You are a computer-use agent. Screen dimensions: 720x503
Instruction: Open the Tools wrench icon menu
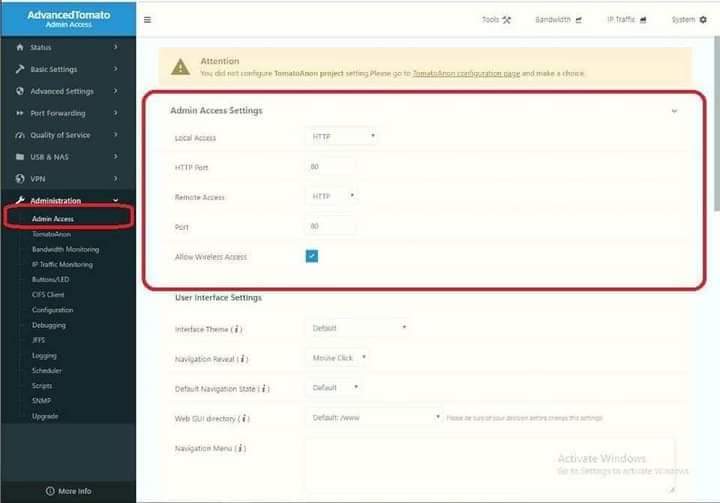[506, 19]
